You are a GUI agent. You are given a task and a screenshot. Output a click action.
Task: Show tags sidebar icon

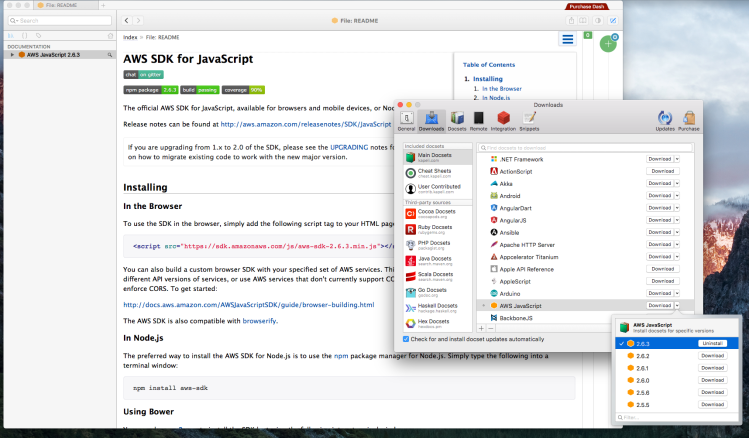pyautogui.click(x=39, y=36)
